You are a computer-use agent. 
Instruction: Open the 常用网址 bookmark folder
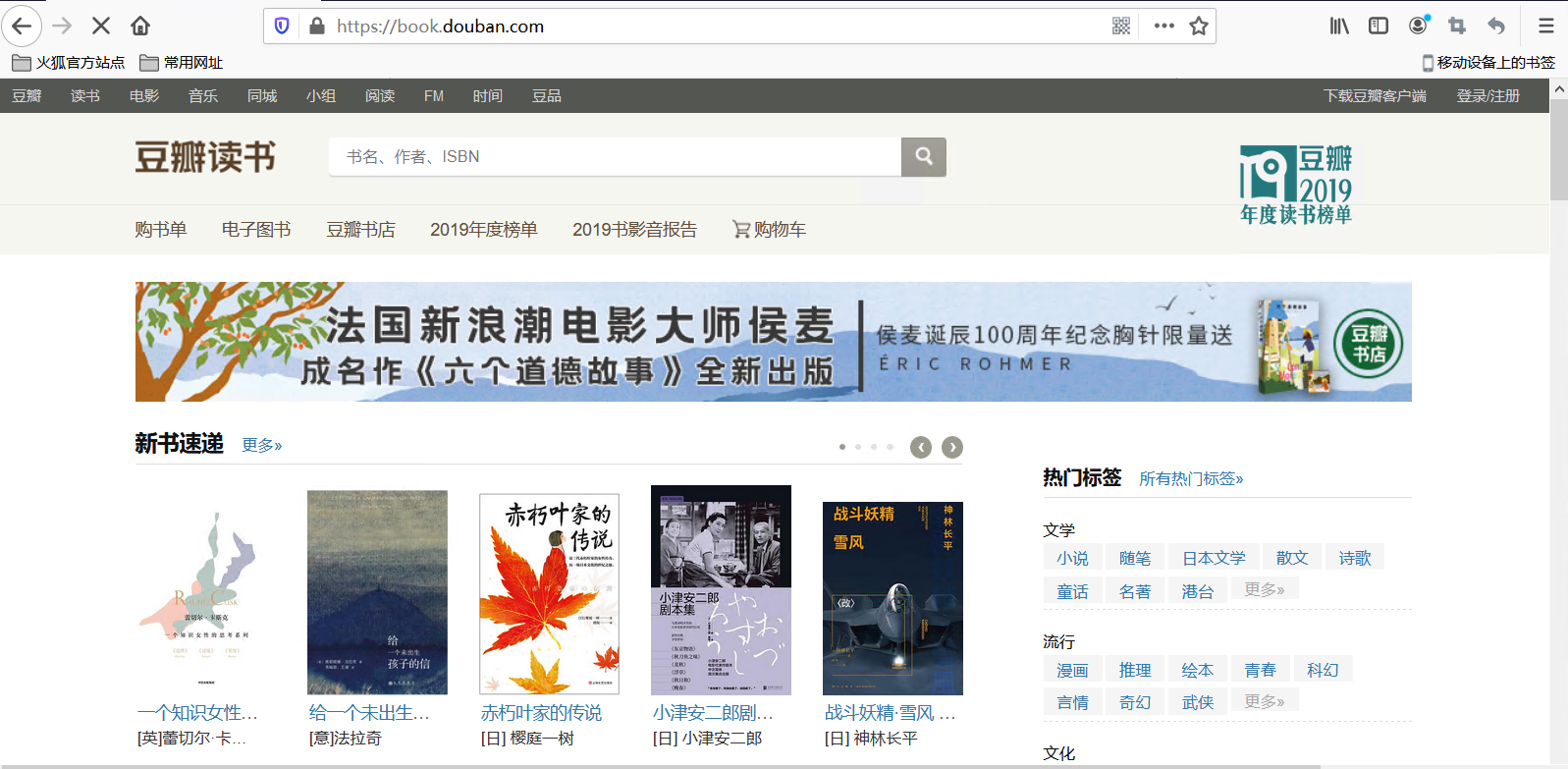point(182,63)
